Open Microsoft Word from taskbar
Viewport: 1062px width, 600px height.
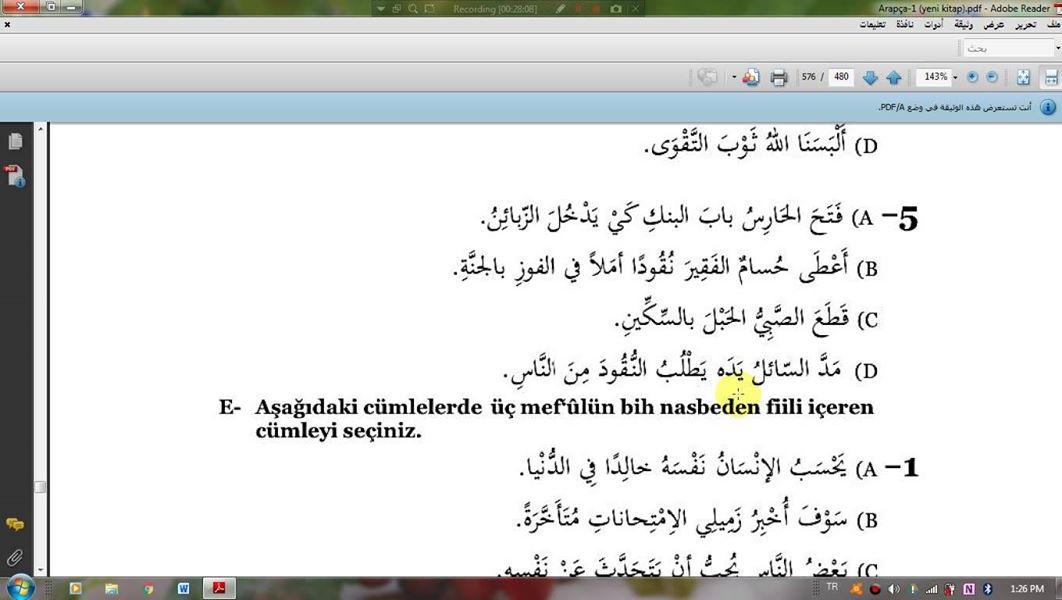[x=183, y=588]
